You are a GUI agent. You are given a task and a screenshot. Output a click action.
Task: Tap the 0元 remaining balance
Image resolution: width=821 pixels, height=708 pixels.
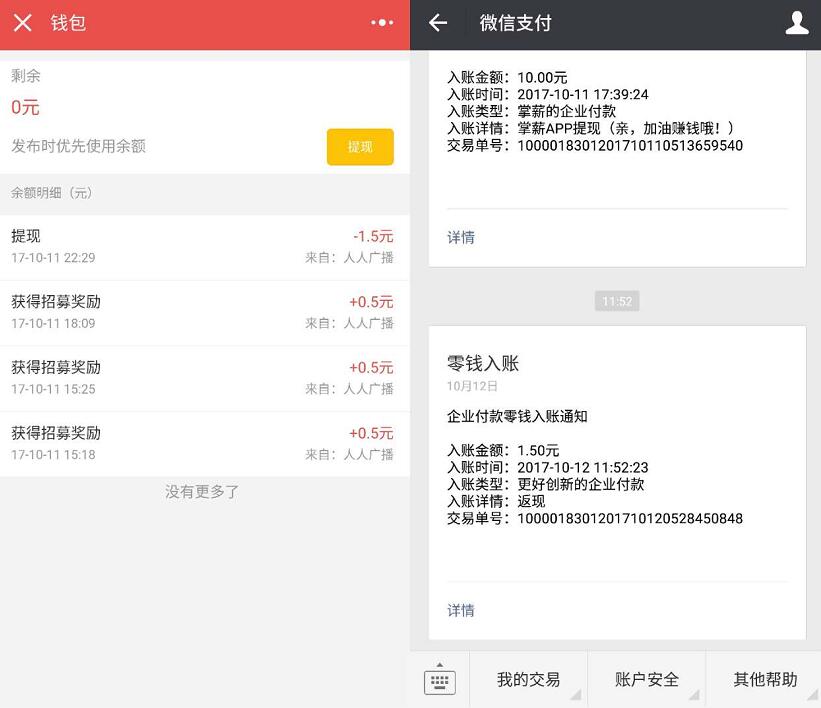coord(25,107)
